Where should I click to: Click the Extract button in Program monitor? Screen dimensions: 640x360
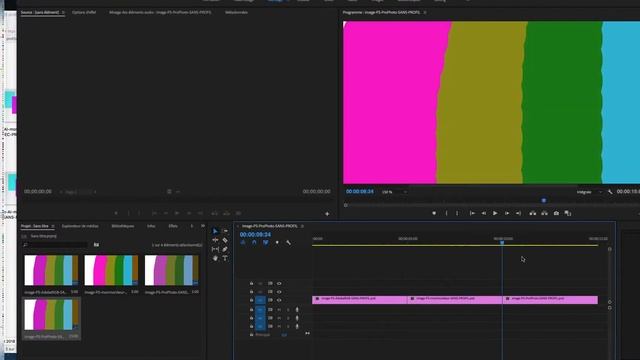pos(544,213)
